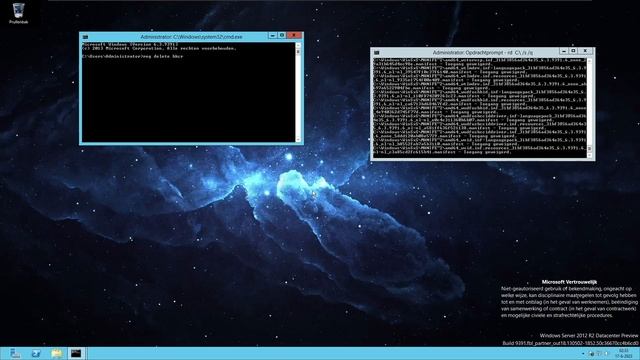Click the Opdrachtprompt scrollbar thumb
The image size is (640, 360).
click(589, 149)
